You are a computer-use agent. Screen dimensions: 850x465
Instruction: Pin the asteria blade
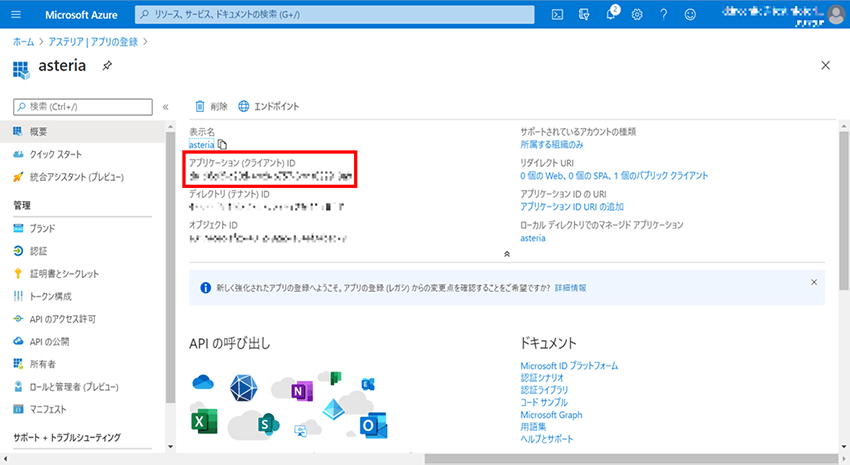107,66
